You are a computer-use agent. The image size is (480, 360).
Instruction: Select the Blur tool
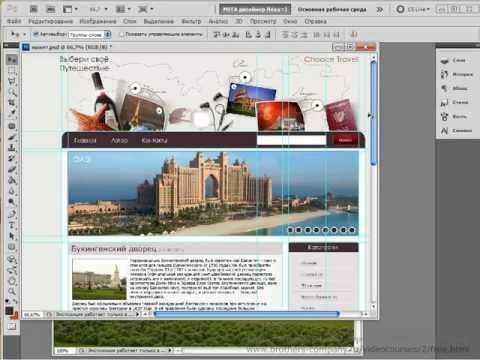tap(12, 191)
